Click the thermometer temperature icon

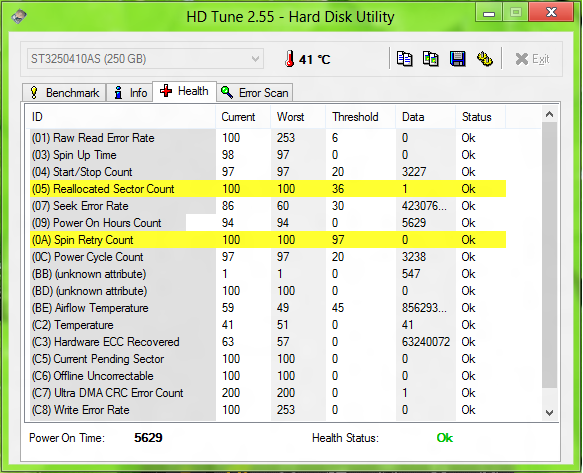point(290,59)
